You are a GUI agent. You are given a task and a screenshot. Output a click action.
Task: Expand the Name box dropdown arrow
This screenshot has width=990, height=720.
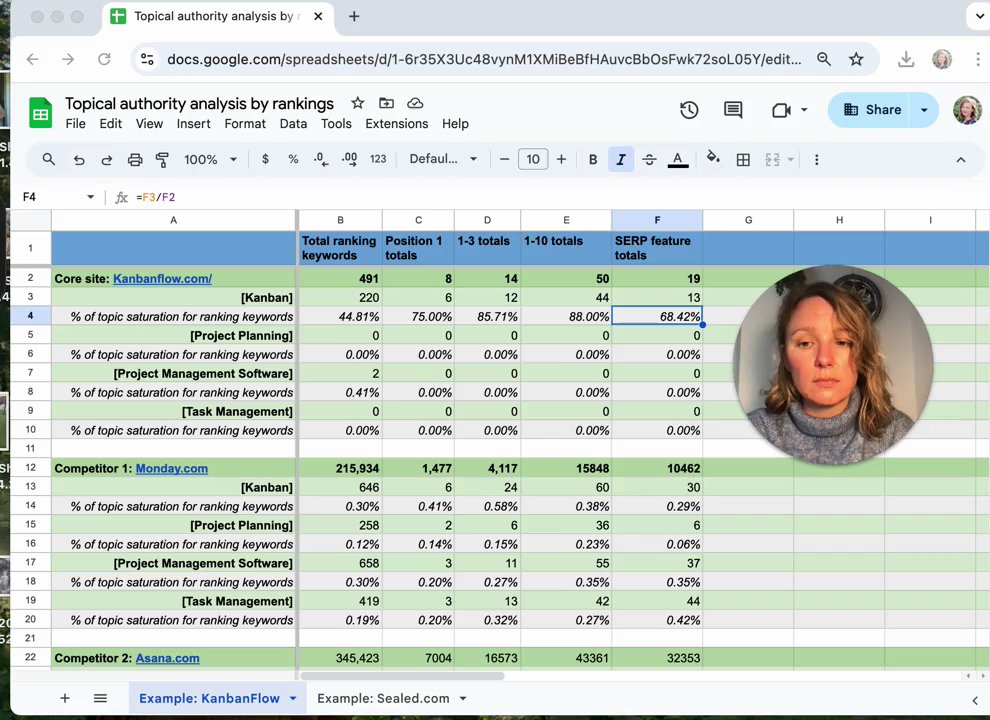pyautogui.click(x=90, y=197)
